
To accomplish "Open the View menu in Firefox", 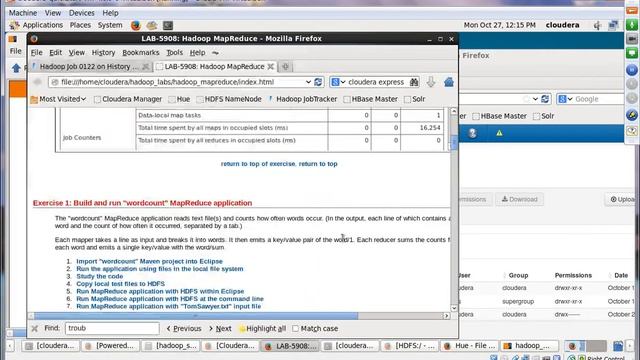I will coord(77,53).
